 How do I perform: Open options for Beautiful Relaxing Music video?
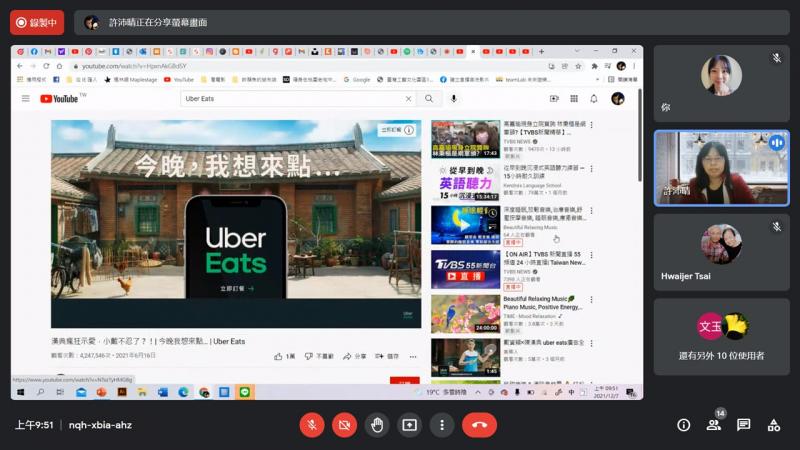click(x=591, y=299)
